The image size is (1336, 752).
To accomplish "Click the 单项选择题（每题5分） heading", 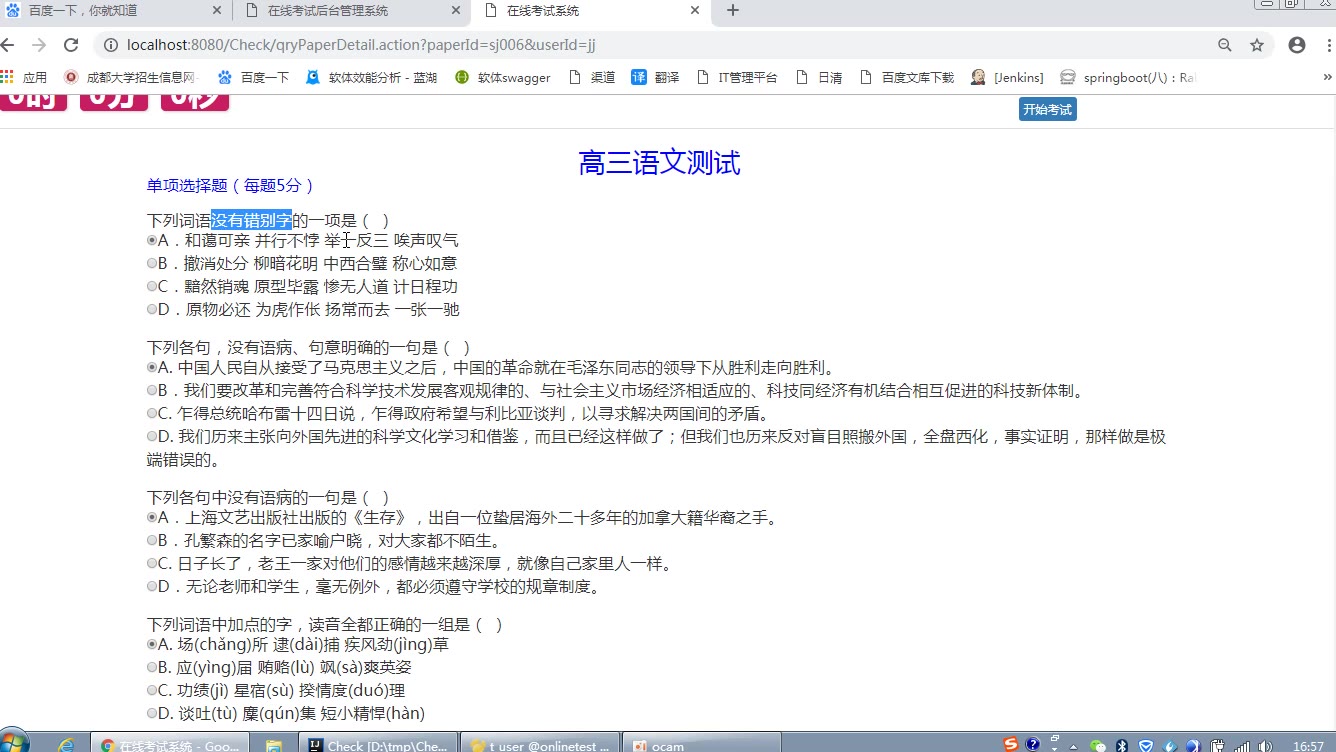I will 231,185.
